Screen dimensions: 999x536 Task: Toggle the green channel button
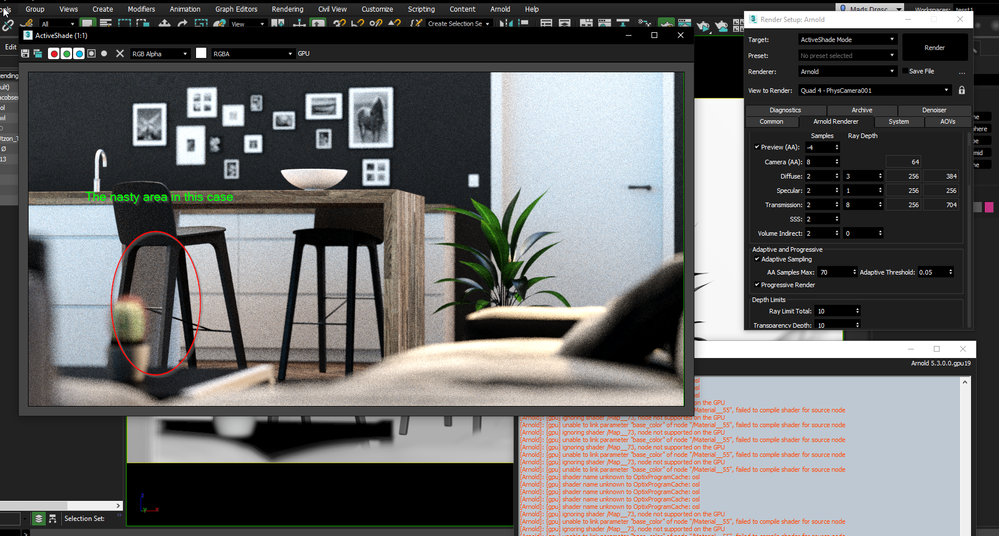(66, 54)
